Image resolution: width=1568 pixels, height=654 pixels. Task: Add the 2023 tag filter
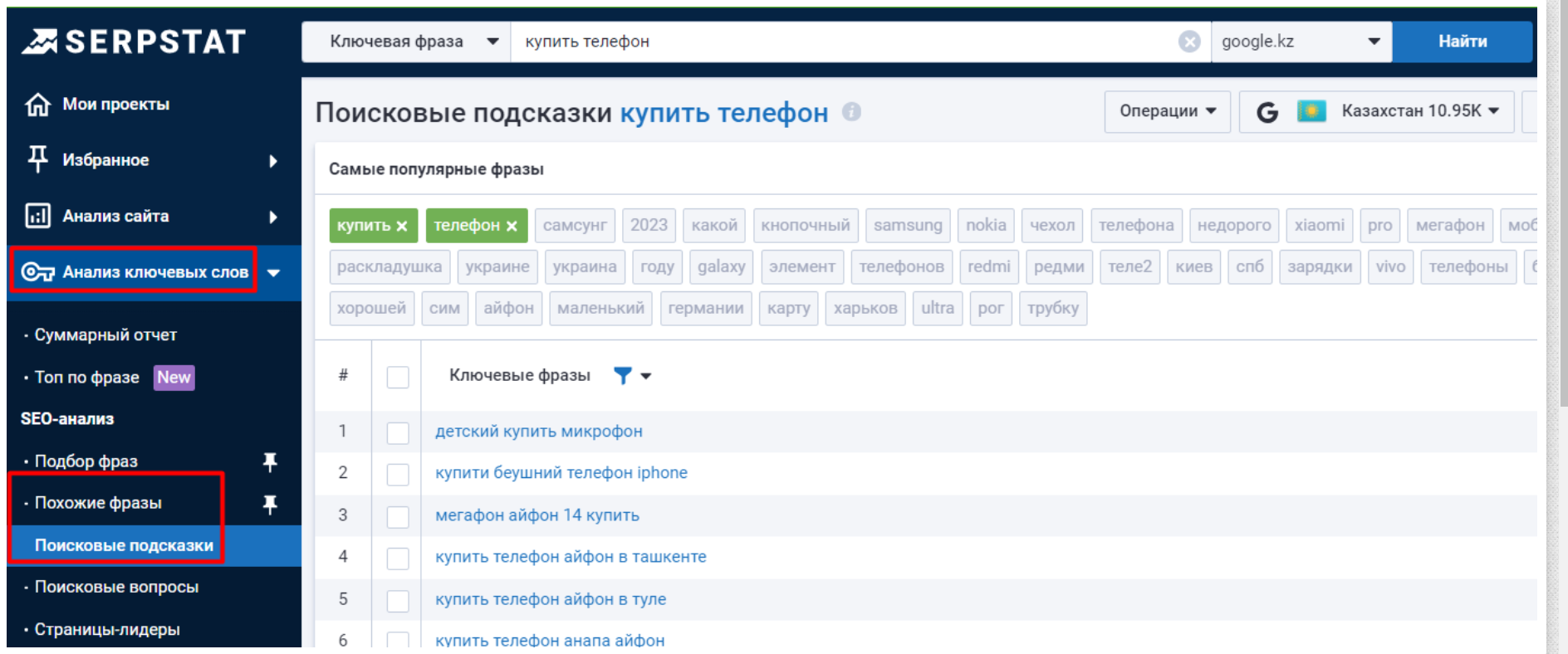(x=649, y=226)
